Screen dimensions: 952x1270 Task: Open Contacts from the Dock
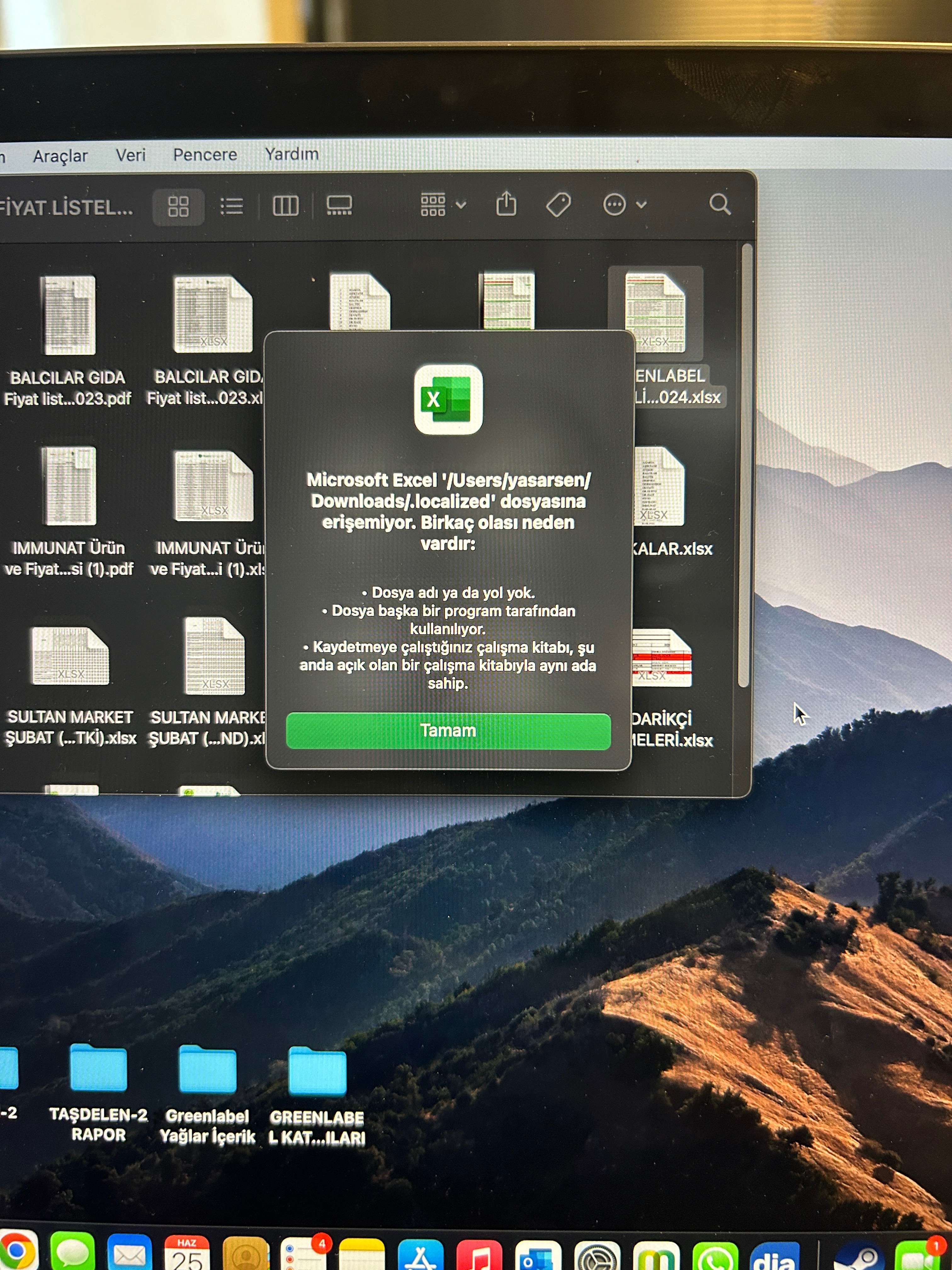tap(246, 1253)
